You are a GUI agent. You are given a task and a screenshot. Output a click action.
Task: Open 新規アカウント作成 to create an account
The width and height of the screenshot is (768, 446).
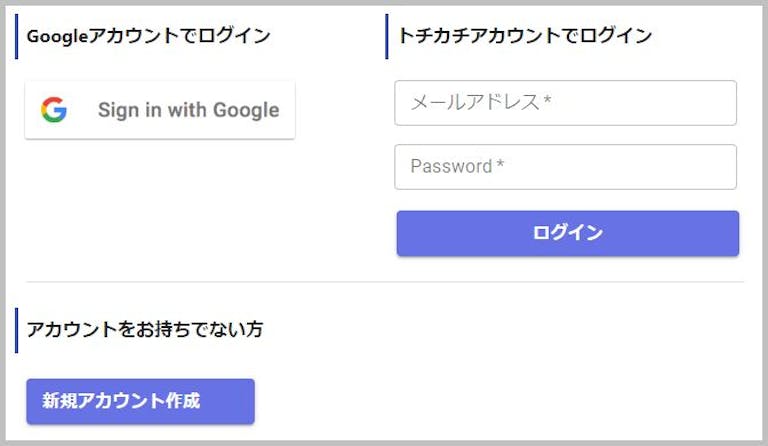pos(140,401)
